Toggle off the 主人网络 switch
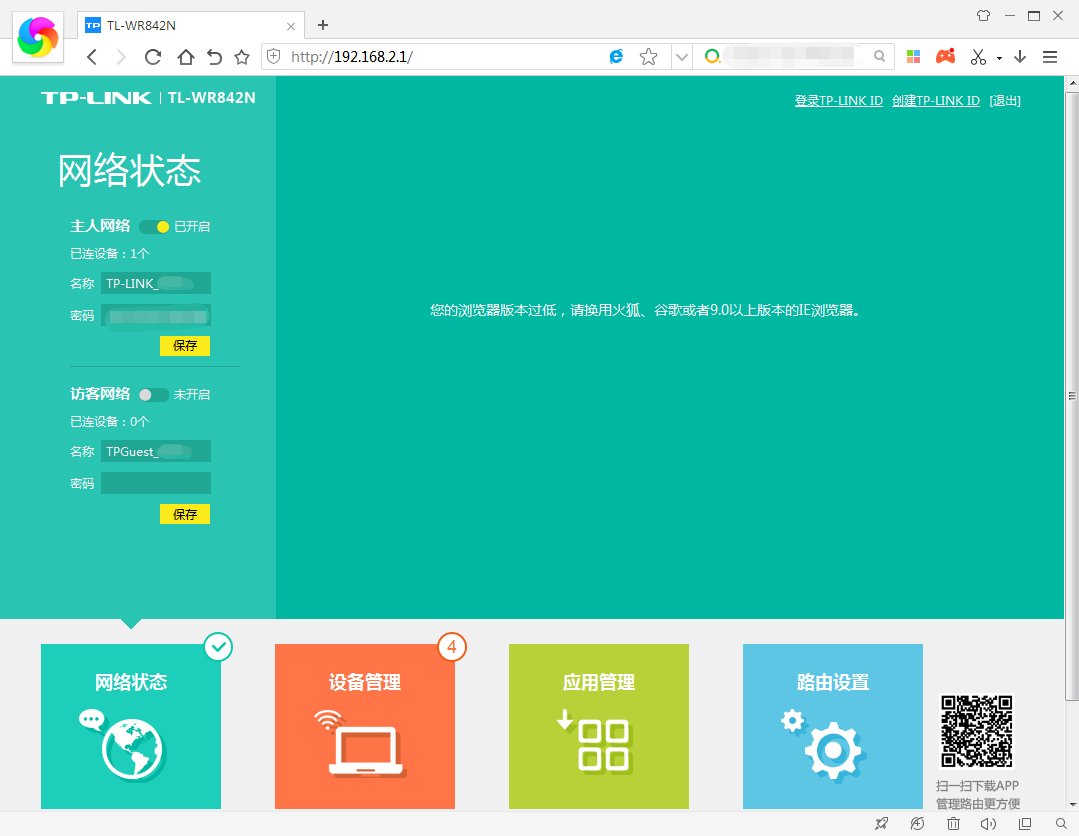 pyautogui.click(x=152, y=226)
